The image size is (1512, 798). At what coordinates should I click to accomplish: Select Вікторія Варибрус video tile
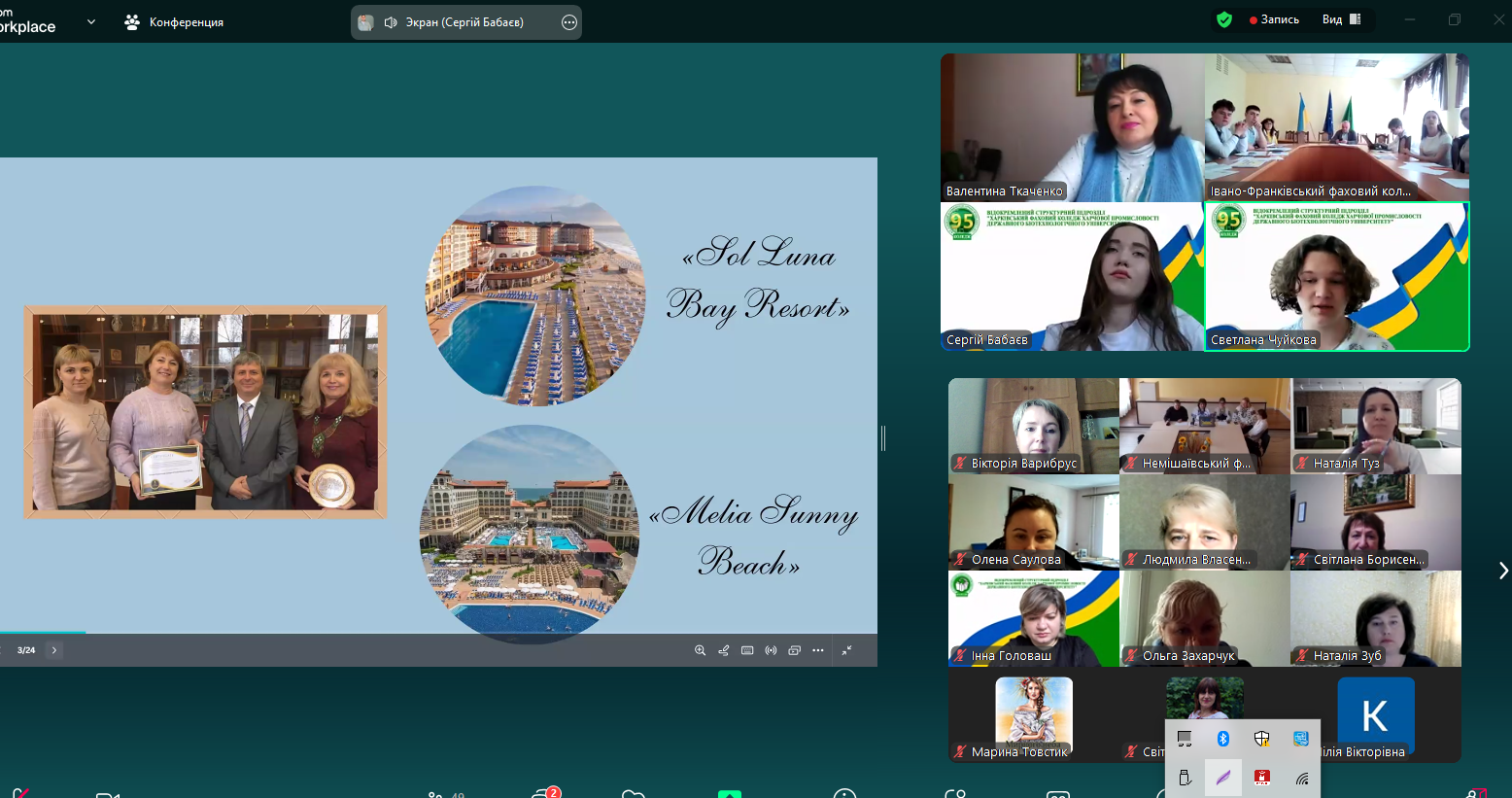[1034, 426]
